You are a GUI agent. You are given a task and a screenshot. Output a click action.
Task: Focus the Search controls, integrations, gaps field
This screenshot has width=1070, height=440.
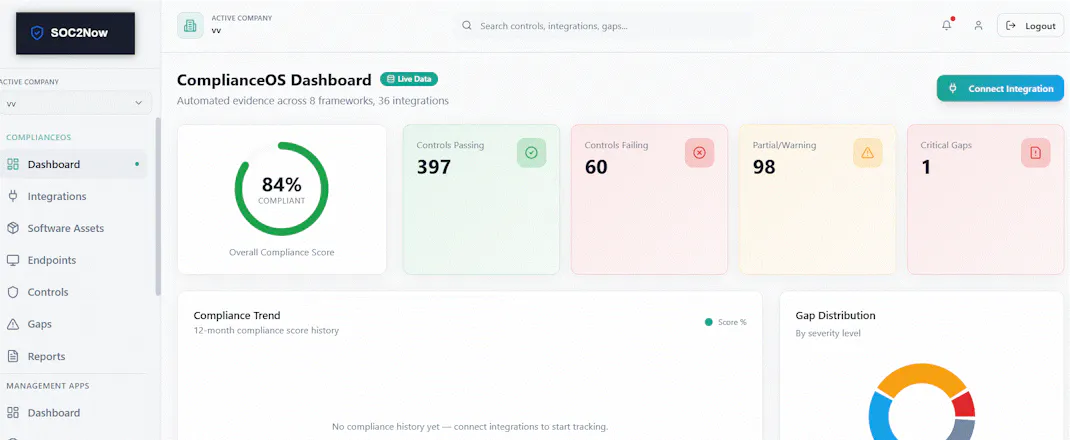[604, 26]
